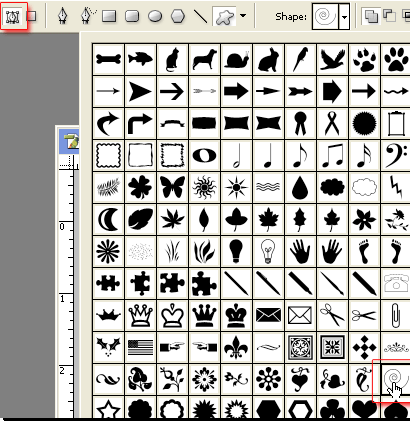Pick the spiral shape
This screenshot has height=426, width=410.
pyautogui.click(x=396, y=379)
